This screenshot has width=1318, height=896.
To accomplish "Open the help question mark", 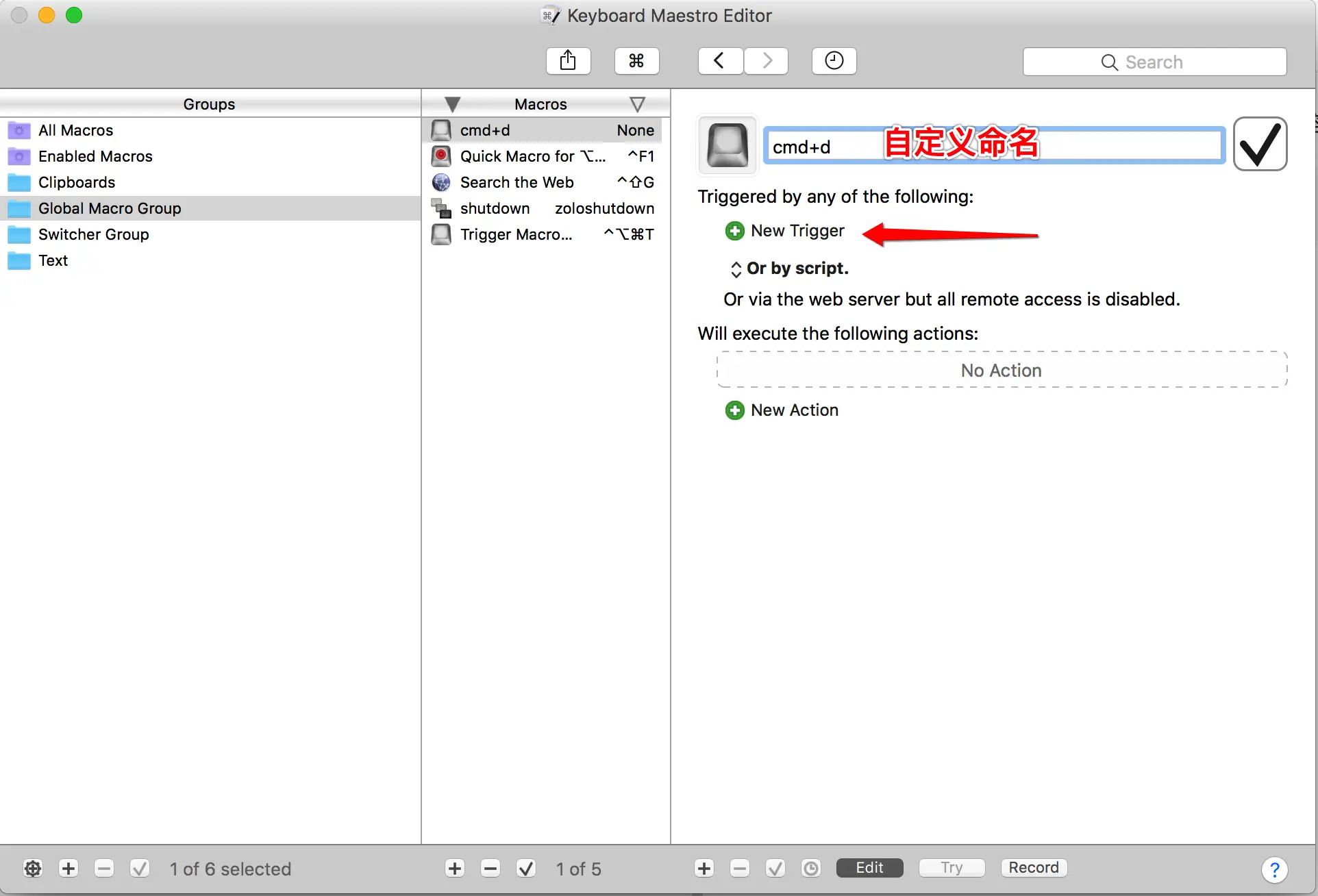I will 1274,870.
